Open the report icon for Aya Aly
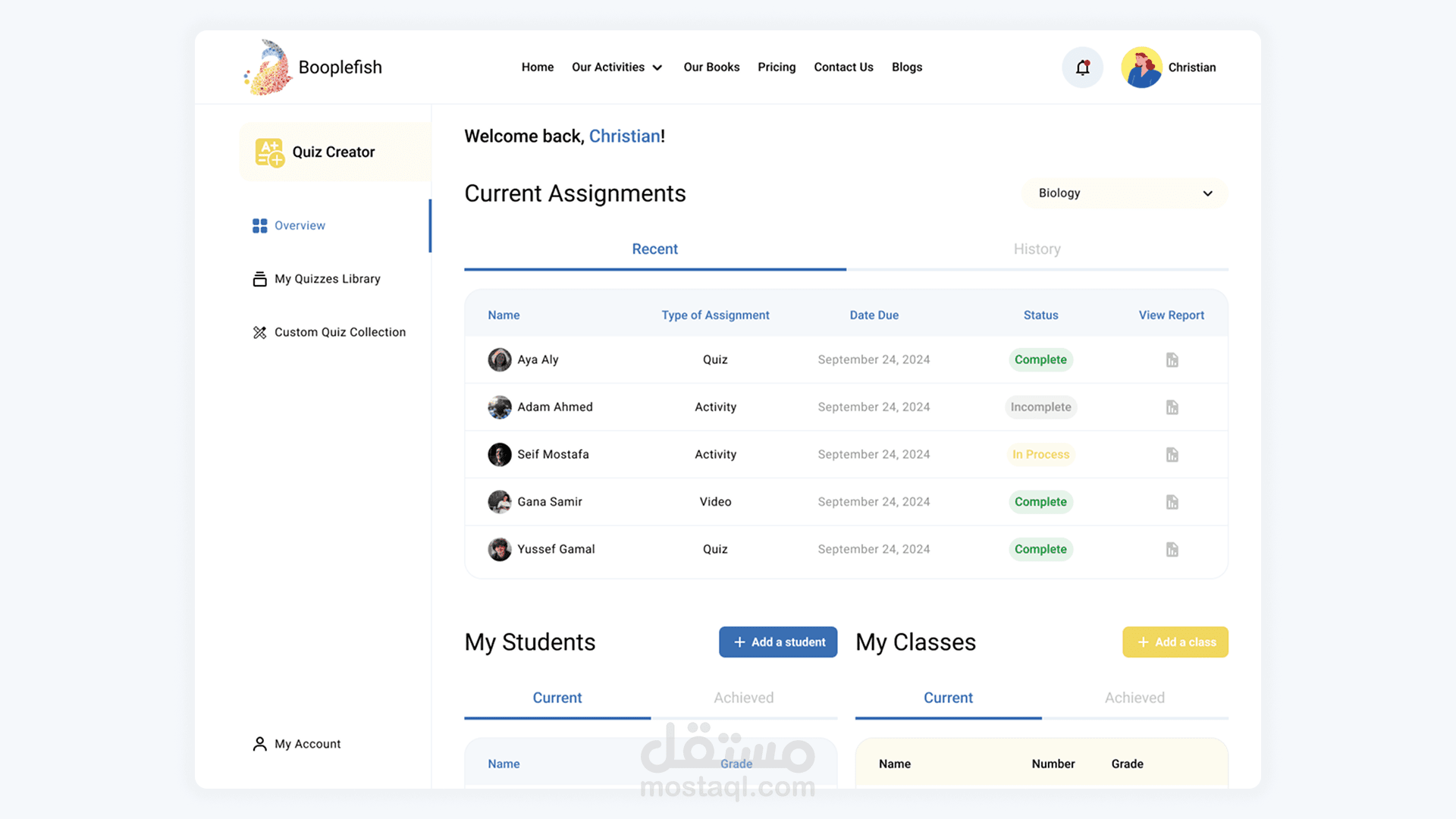 click(x=1172, y=359)
